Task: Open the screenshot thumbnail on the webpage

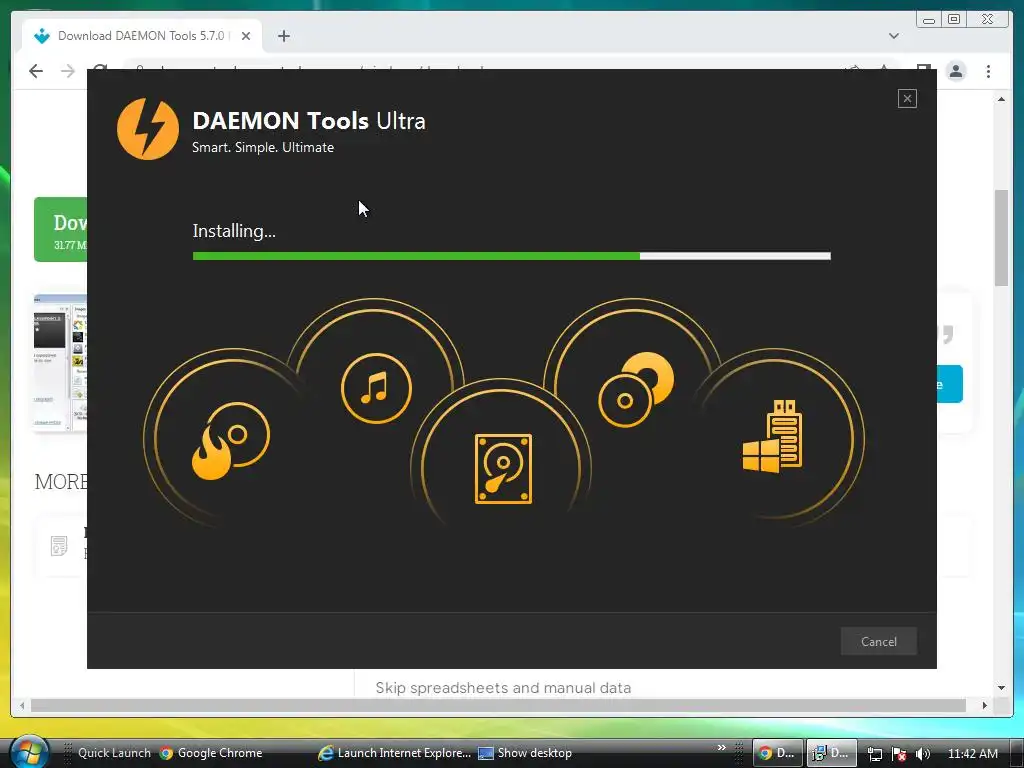Action: pos(60,363)
